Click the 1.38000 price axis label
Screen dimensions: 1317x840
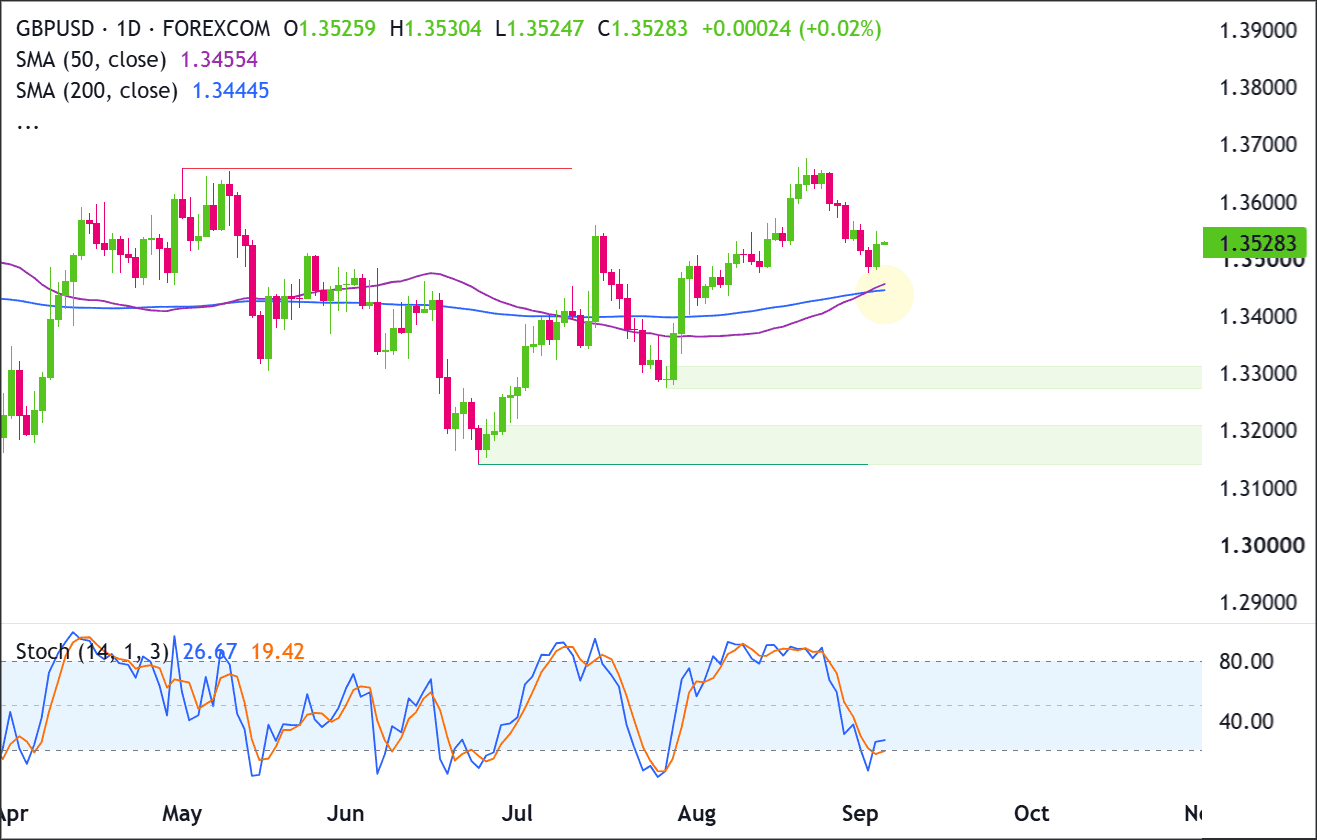point(1257,87)
